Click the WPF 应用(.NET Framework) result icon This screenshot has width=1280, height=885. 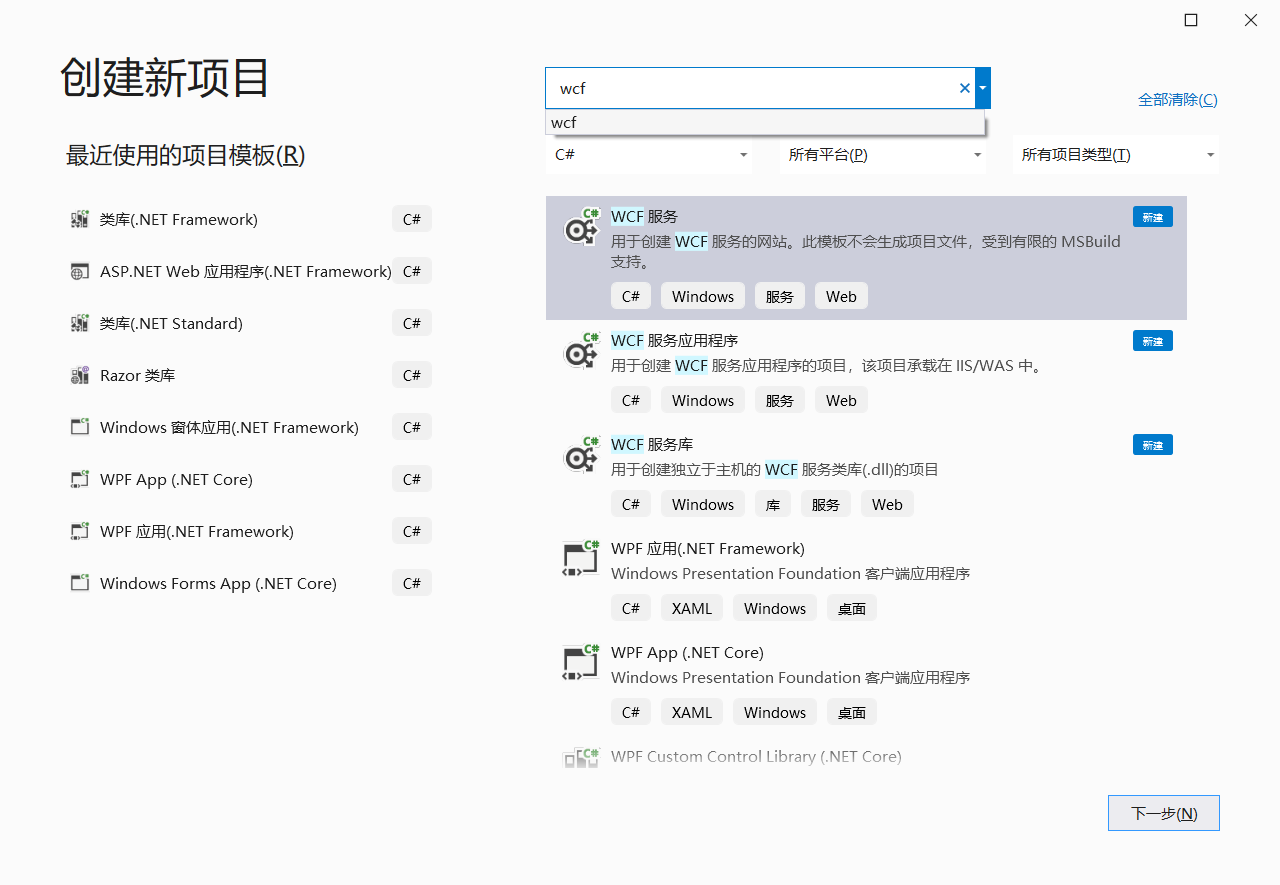(581, 559)
